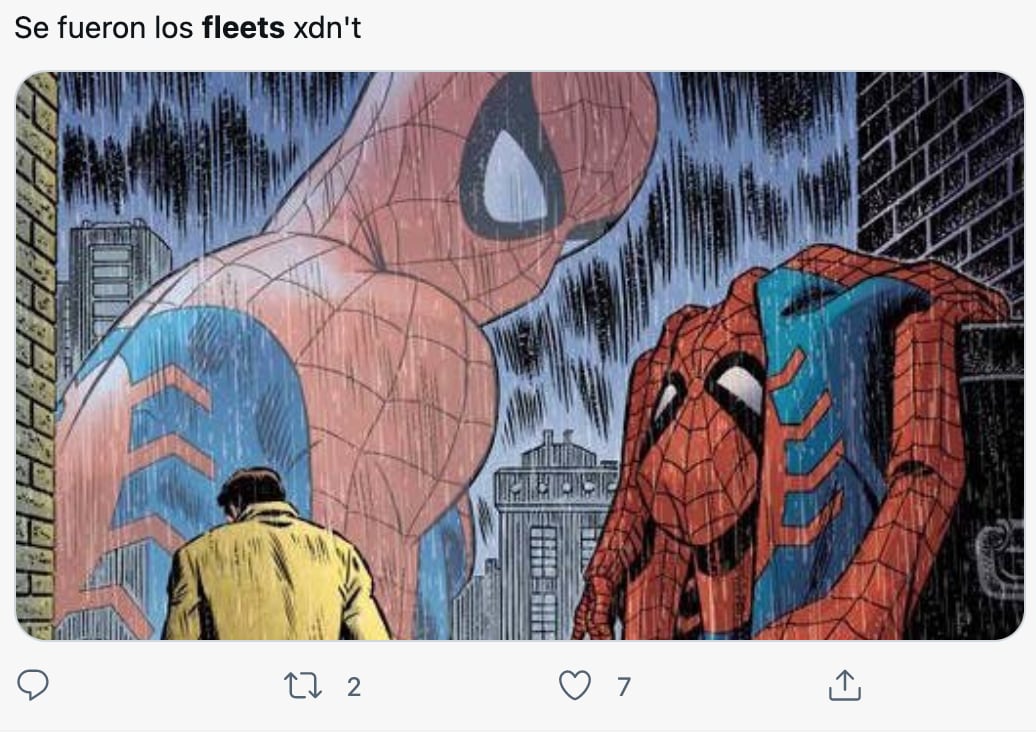Like the tweet with the heart icon

point(574,686)
